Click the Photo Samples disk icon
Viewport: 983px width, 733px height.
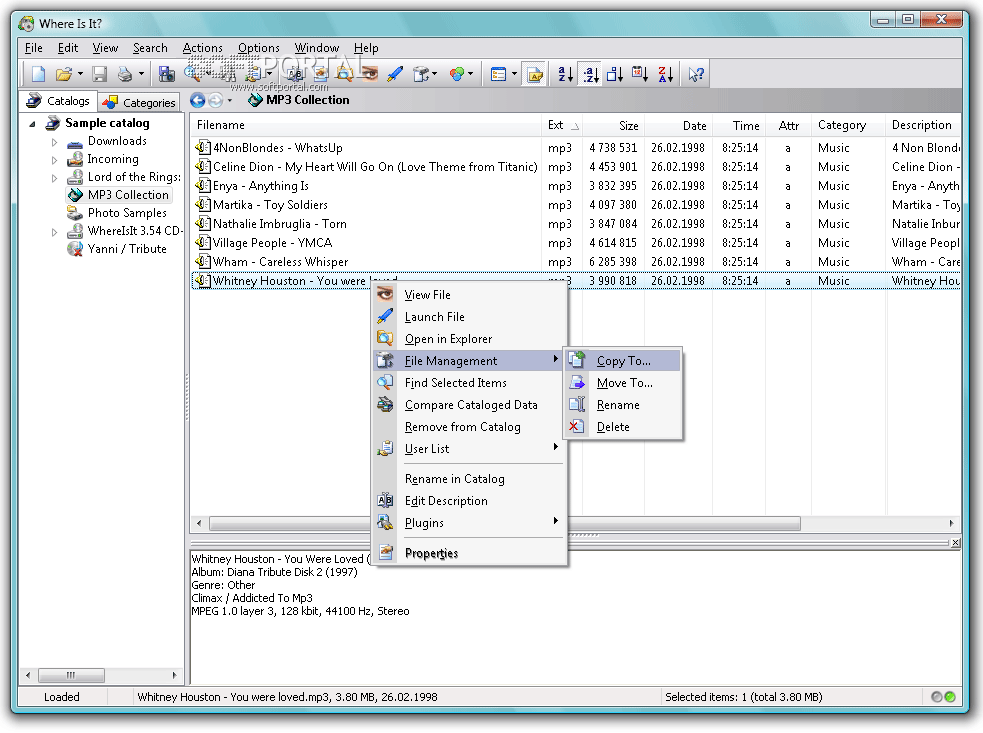pos(75,213)
